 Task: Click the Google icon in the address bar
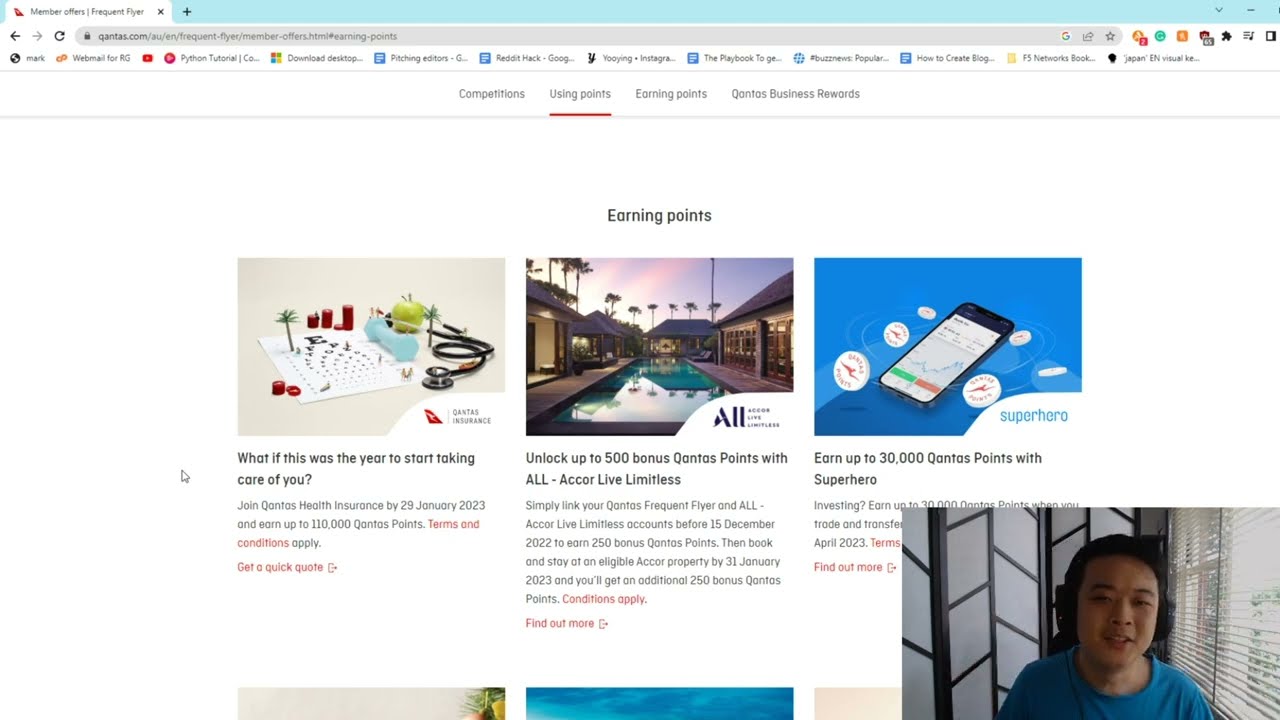pos(1067,36)
